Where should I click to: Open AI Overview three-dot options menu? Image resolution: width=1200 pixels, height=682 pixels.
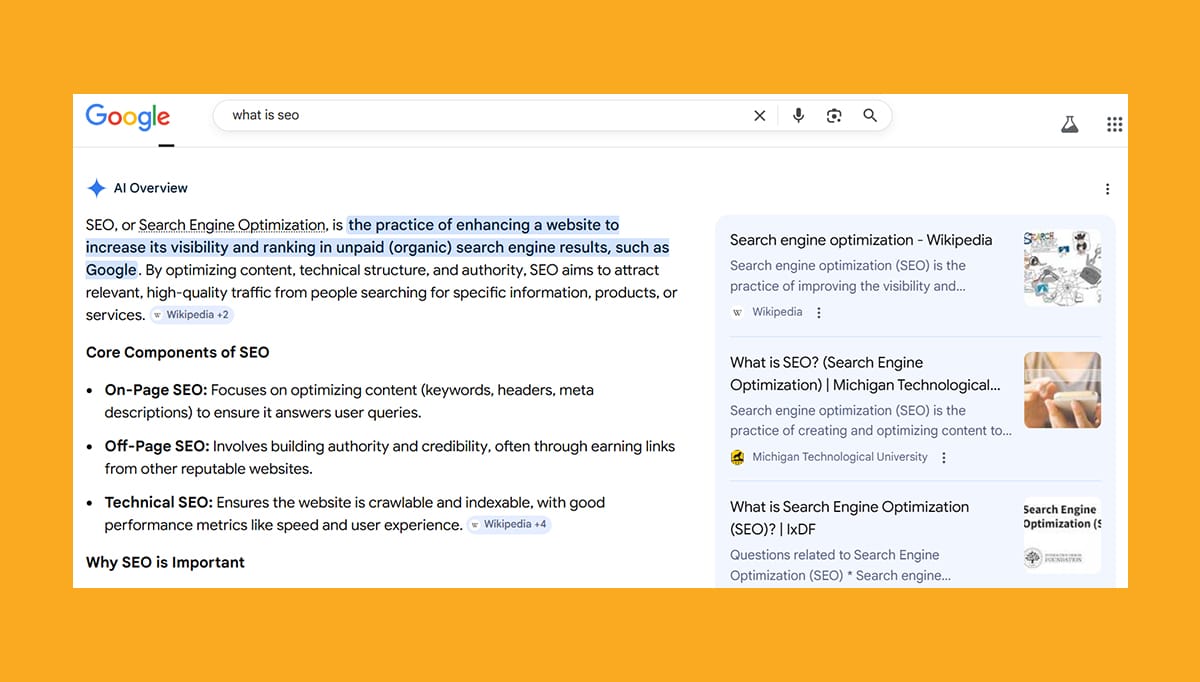[1107, 189]
